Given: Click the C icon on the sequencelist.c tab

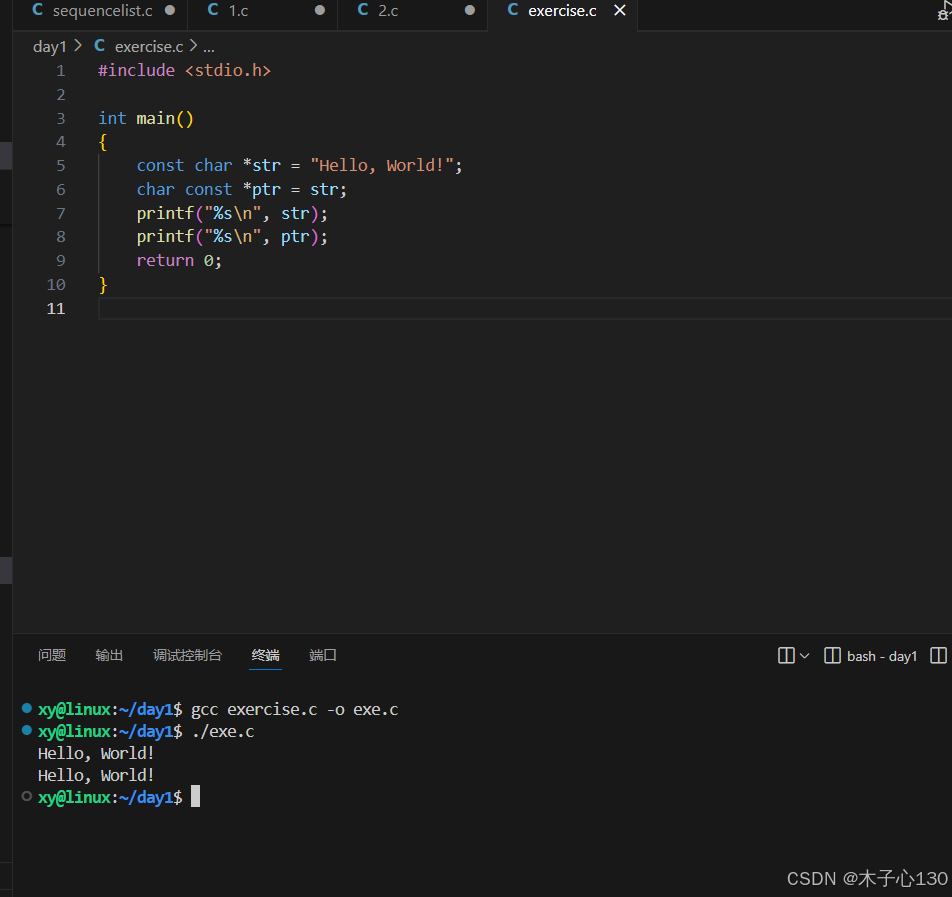Looking at the screenshot, I should (x=37, y=11).
